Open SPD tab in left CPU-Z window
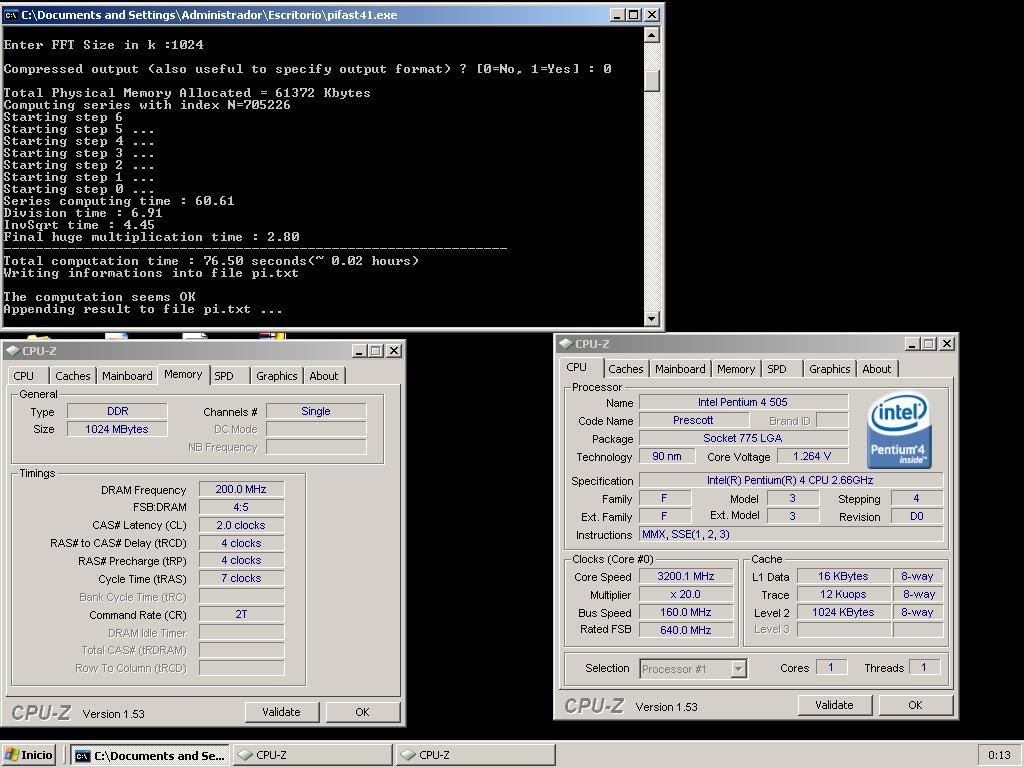The image size is (1024, 768). tap(224, 376)
